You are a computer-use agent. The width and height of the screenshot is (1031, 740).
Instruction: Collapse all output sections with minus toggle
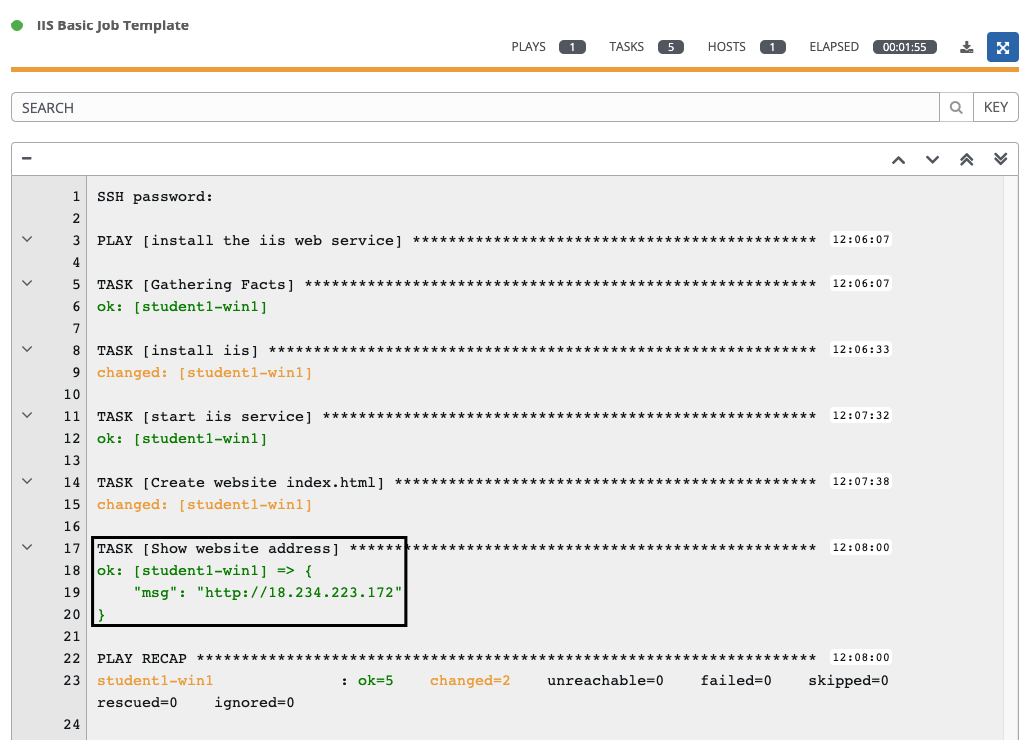[26, 158]
